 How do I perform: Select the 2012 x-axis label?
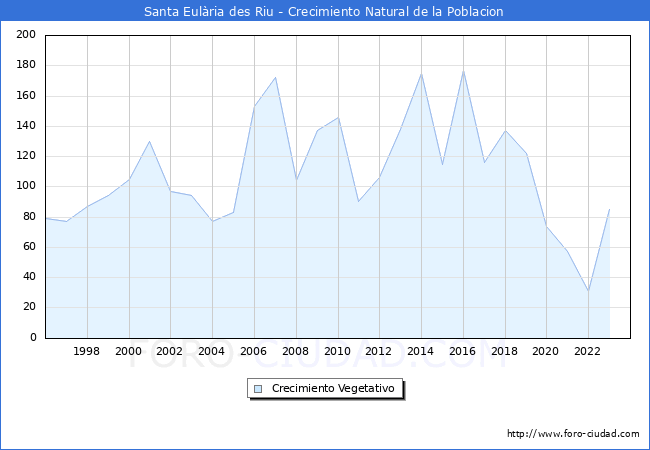coord(379,351)
